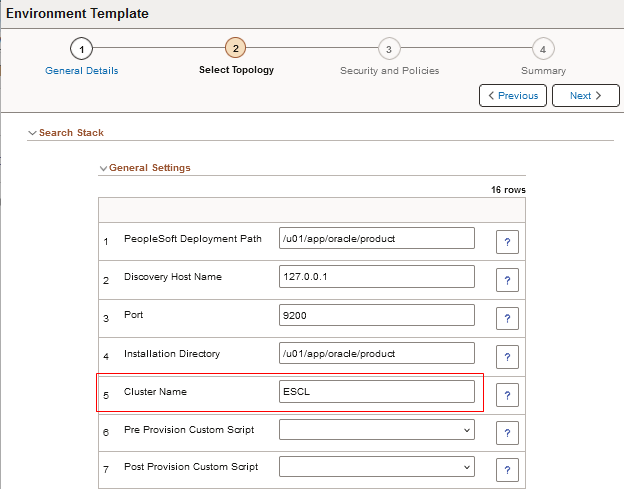Show help for Pre Provision Custom Script
624x489 pixels.
[x=507, y=432]
